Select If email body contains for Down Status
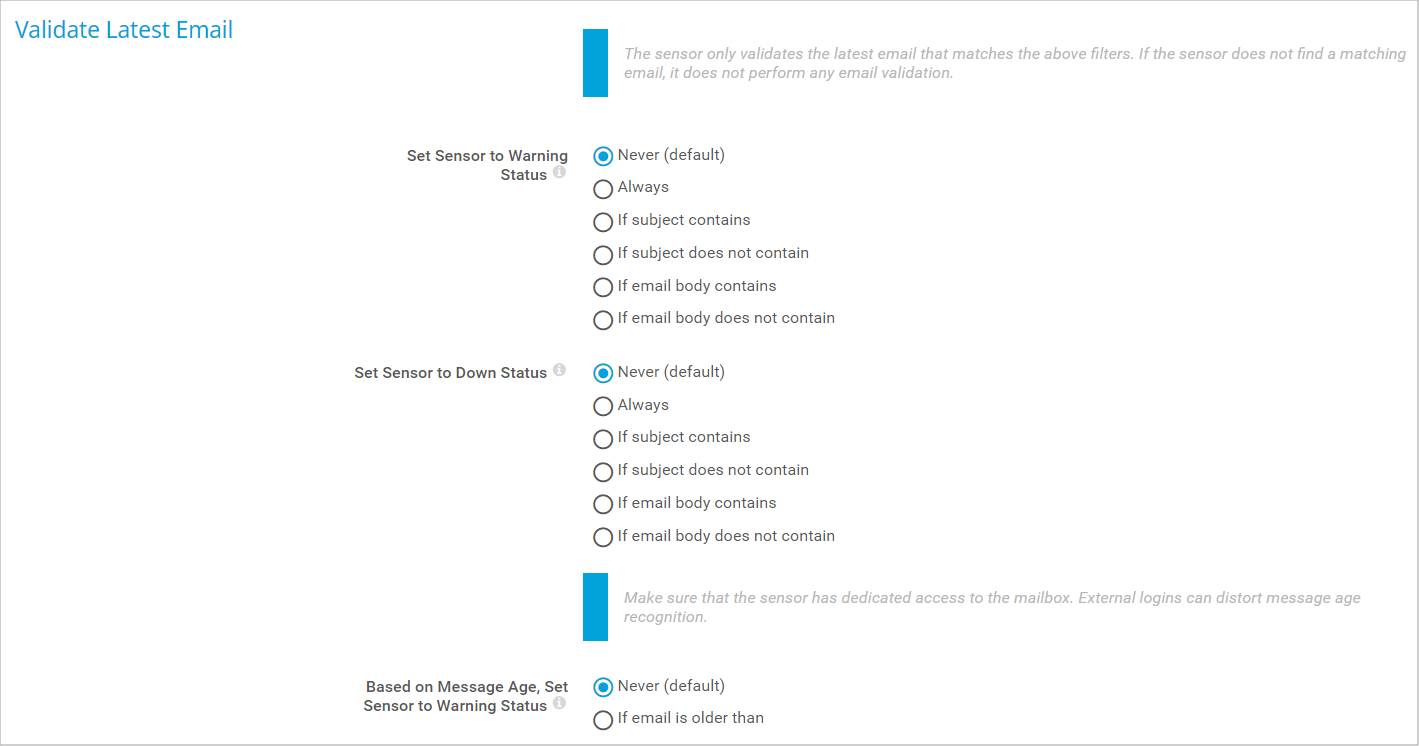Screen dimensions: 1419x746 pos(603,505)
